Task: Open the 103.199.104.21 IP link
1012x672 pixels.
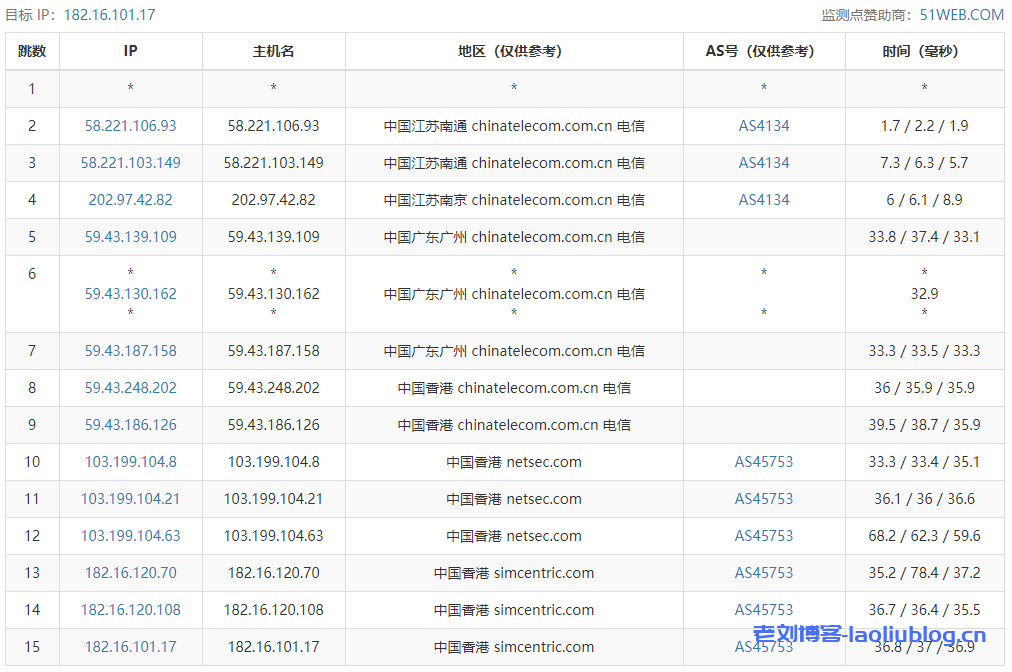Action: (130, 499)
